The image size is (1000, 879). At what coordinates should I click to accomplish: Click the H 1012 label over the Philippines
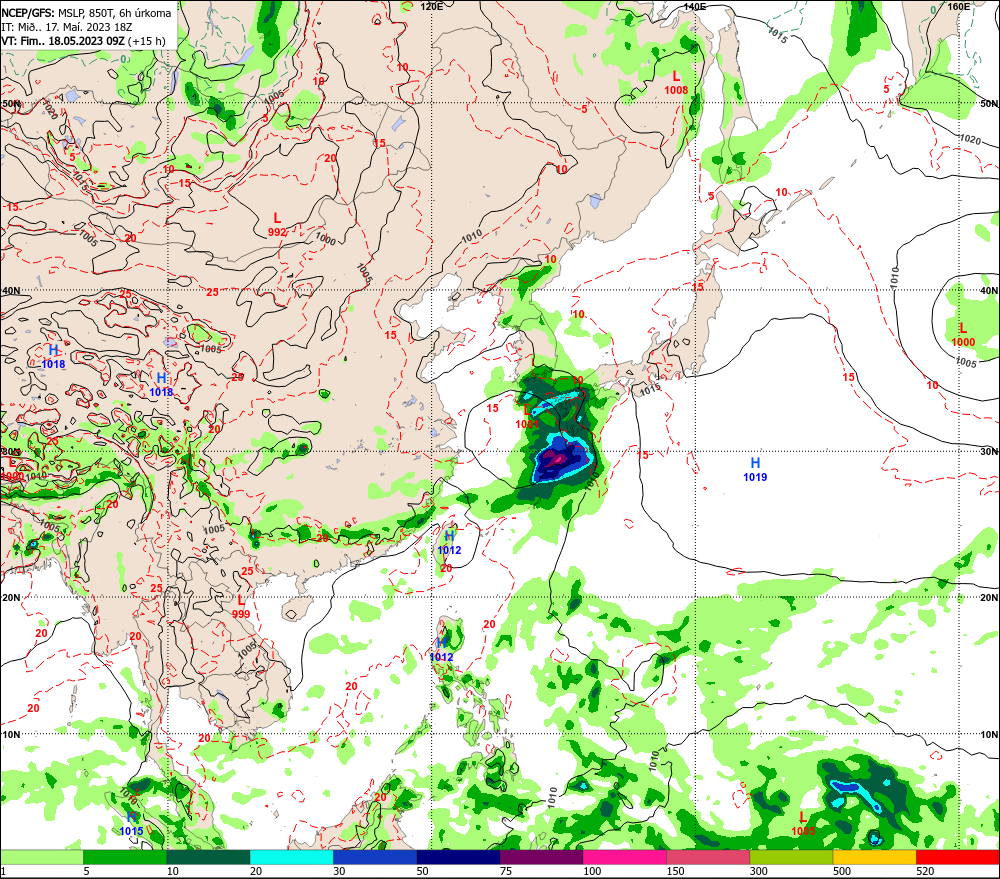pyautogui.click(x=441, y=650)
